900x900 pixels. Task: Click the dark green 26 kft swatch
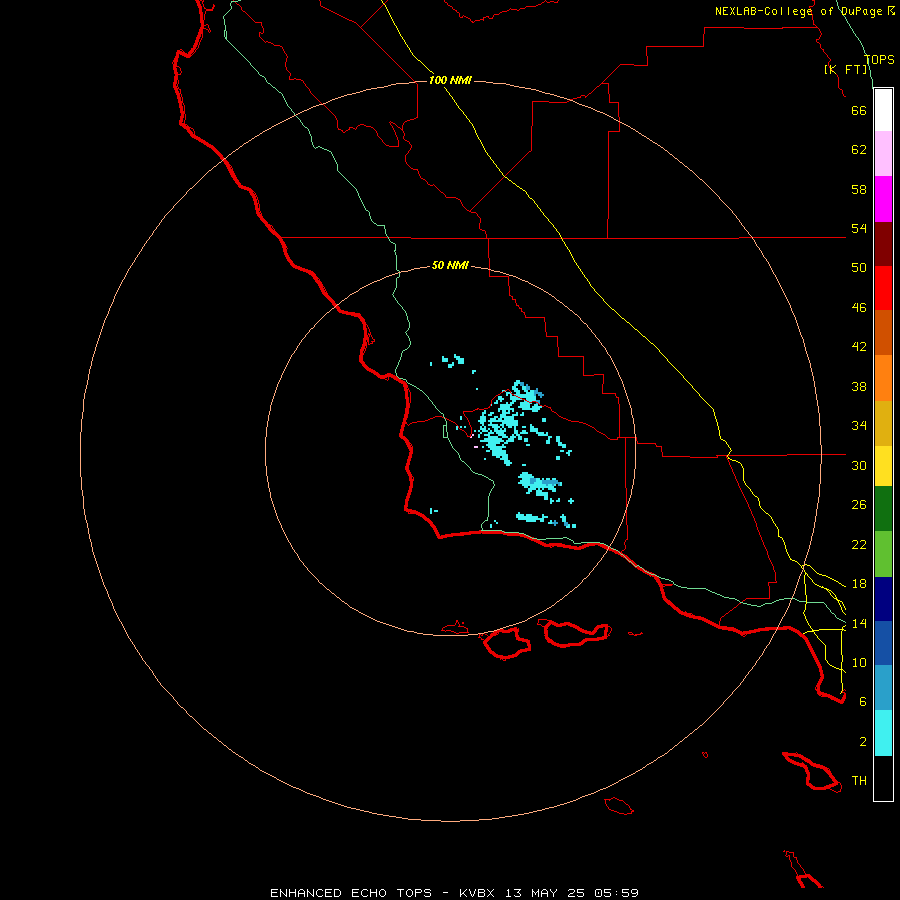[x=883, y=509]
